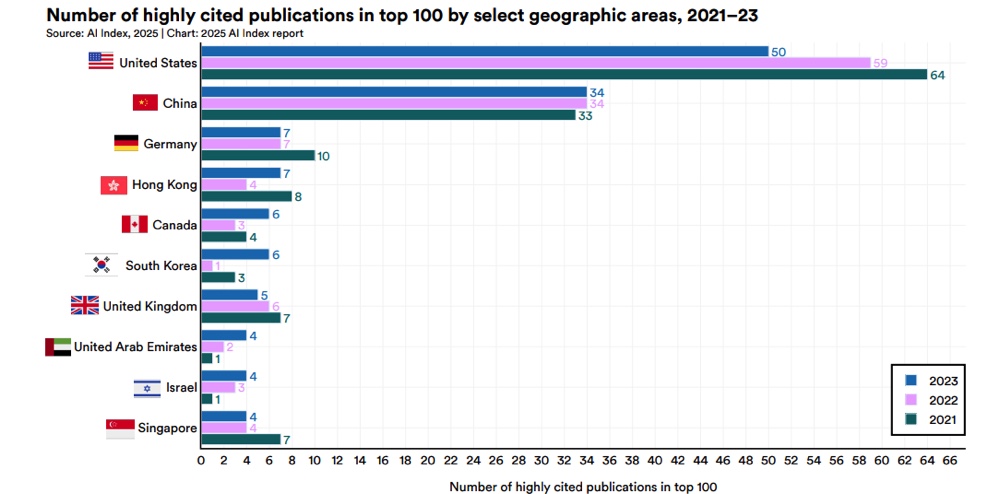Click the United States 2021 bar labeled 64

563,75
